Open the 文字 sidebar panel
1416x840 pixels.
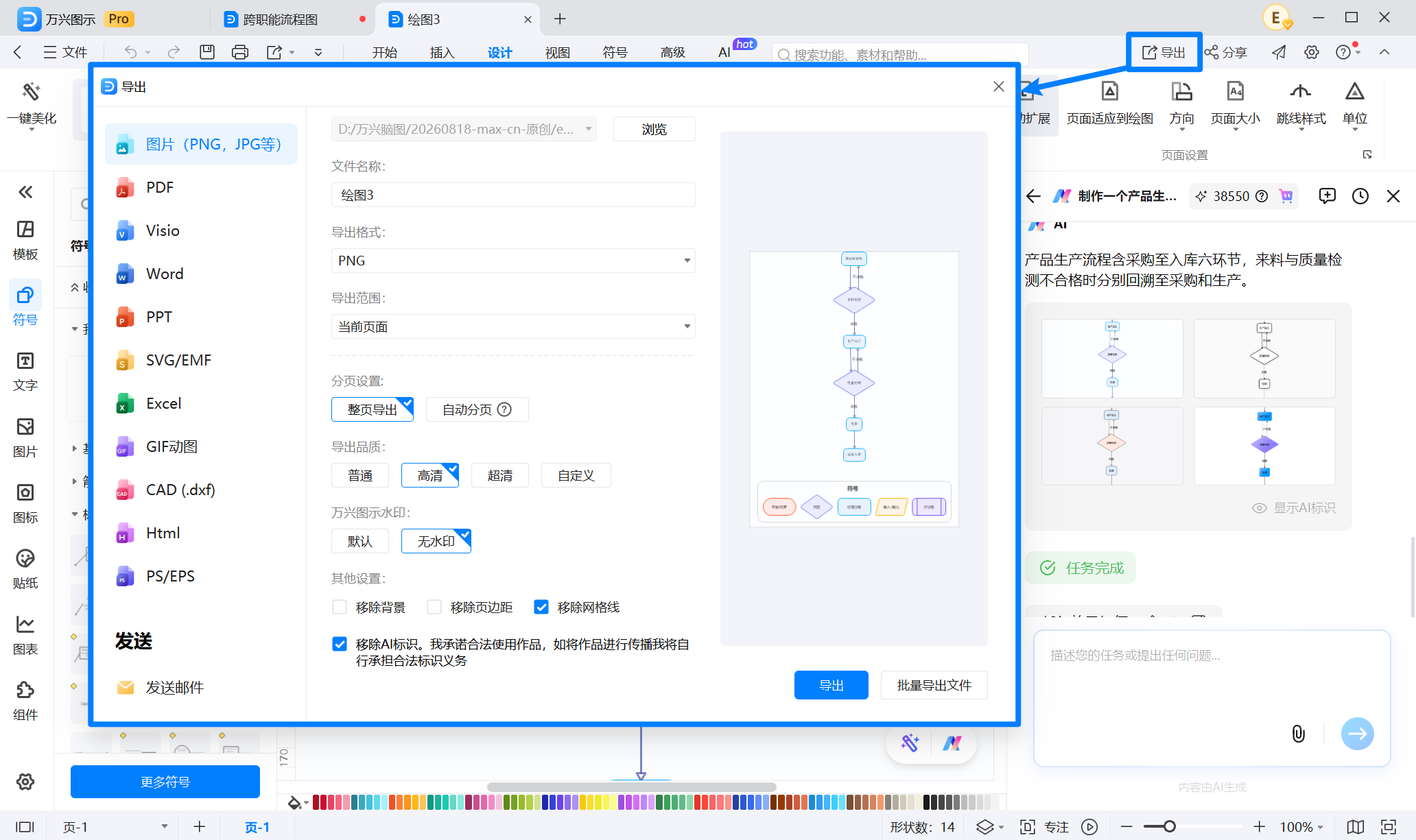25,372
